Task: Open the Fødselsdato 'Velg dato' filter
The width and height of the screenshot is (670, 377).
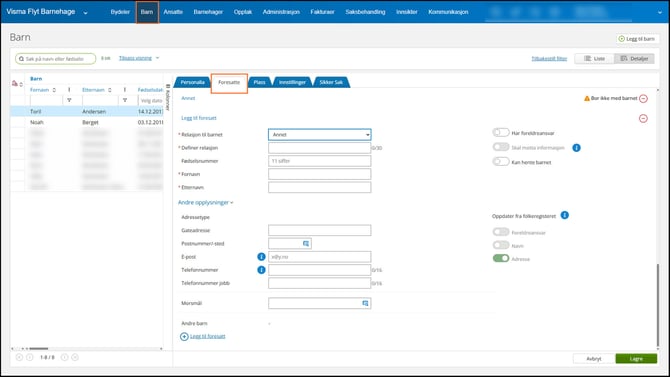Action: point(151,100)
